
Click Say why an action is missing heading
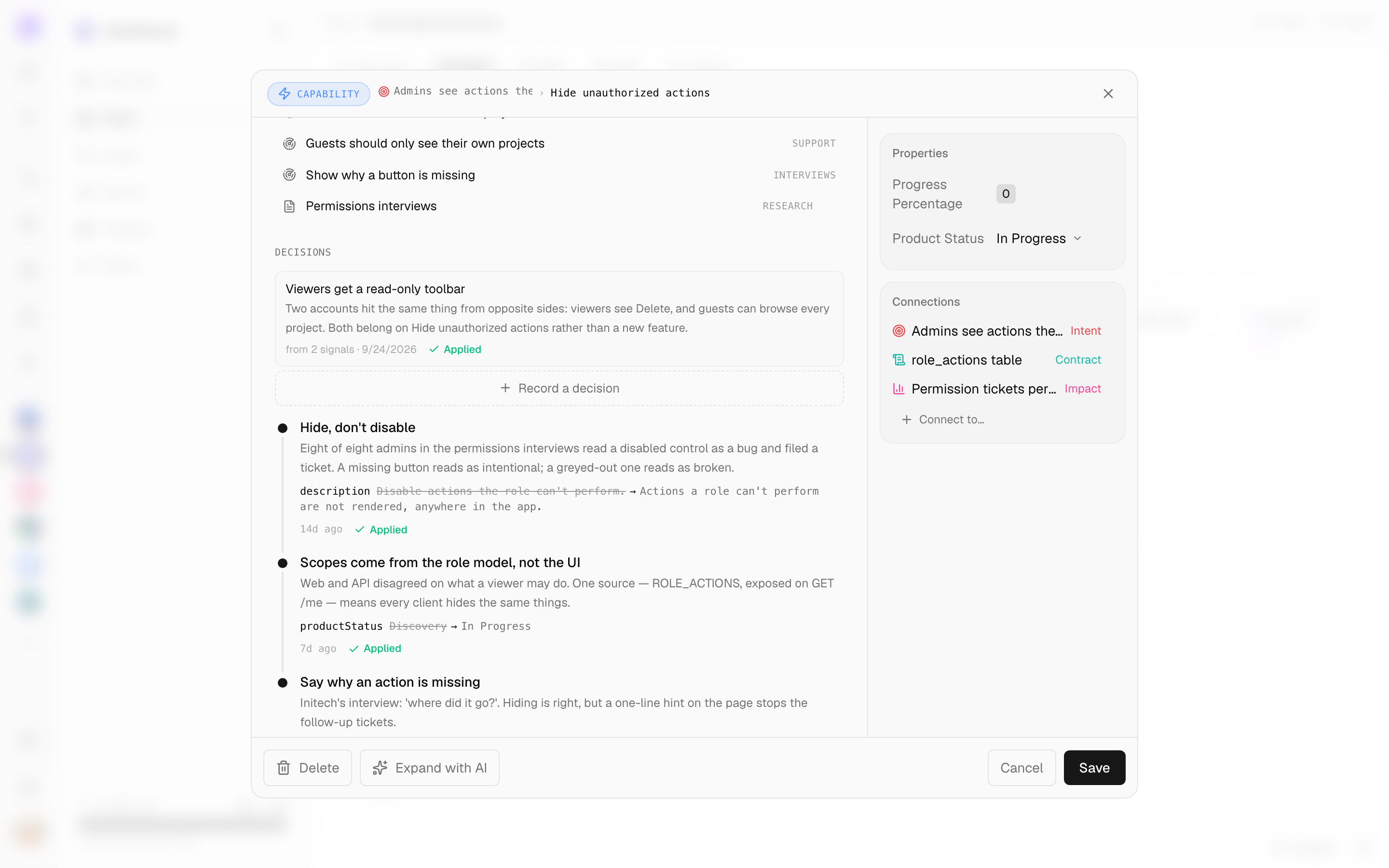pyautogui.click(x=390, y=682)
